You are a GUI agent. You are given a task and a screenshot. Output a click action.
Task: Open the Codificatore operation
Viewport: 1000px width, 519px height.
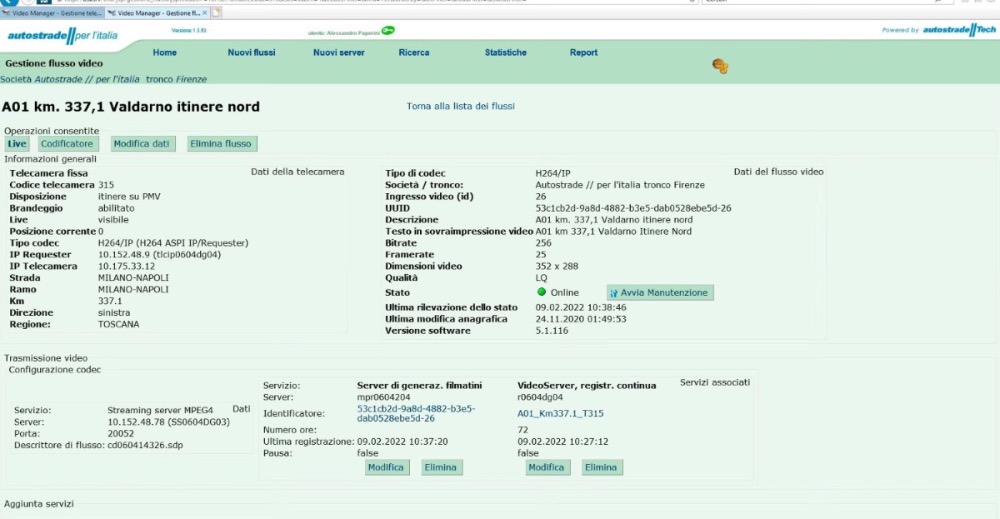click(67, 143)
